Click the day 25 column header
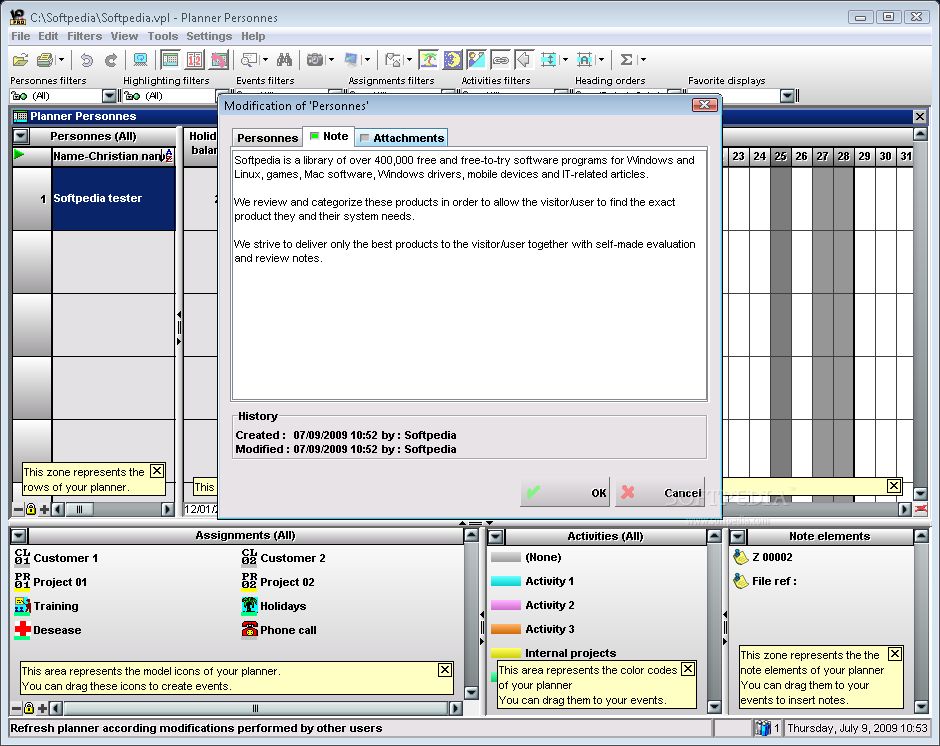 coord(781,157)
